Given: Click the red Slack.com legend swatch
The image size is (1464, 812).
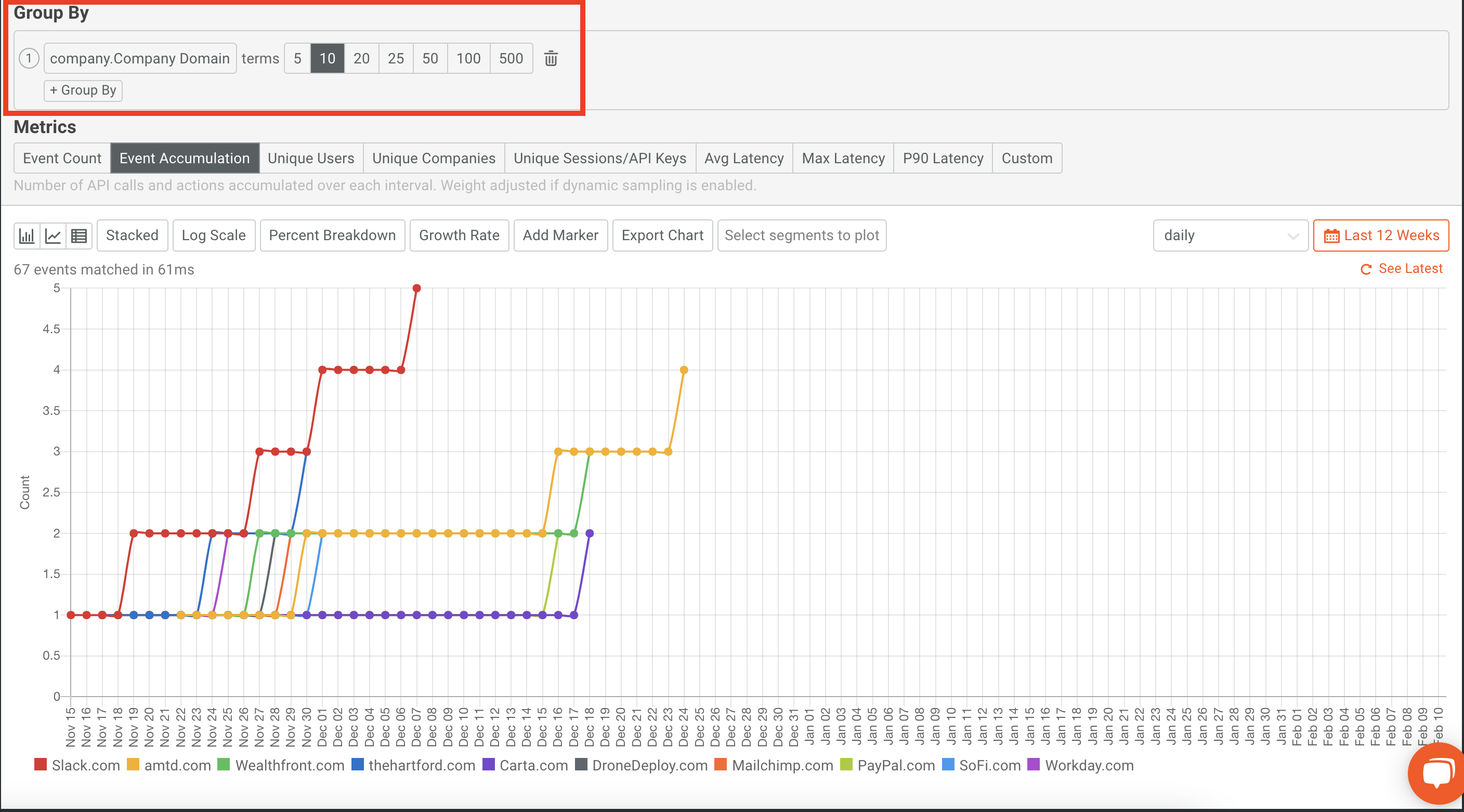Looking at the screenshot, I should click(40, 765).
